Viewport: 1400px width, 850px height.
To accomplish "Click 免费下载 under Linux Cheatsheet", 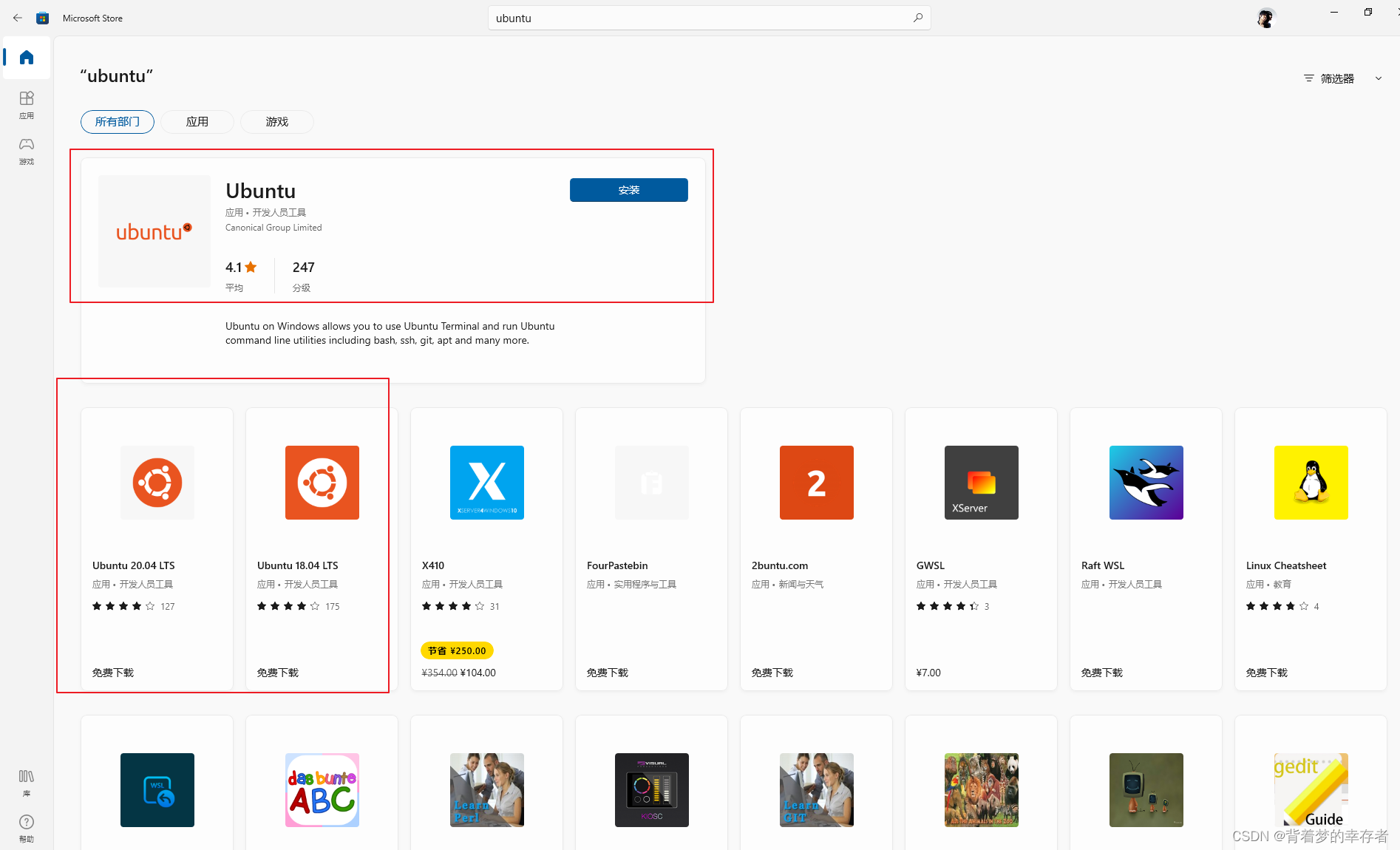I will point(1267,673).
